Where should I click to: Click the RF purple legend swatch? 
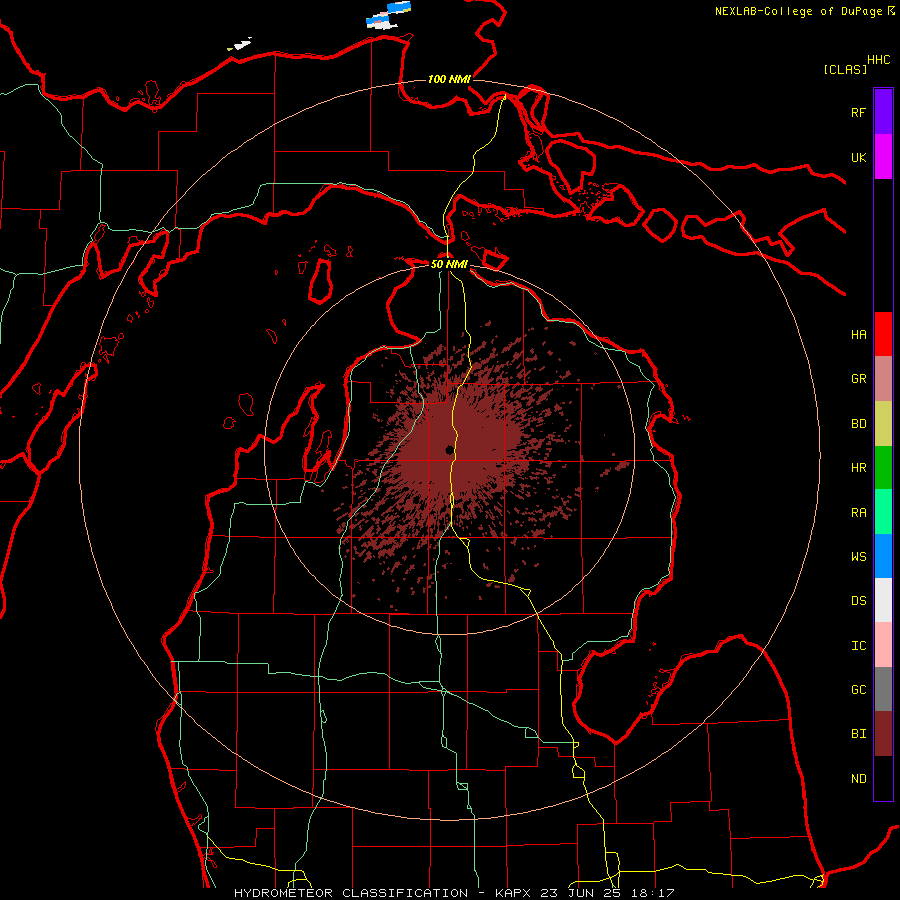[883, 112]
